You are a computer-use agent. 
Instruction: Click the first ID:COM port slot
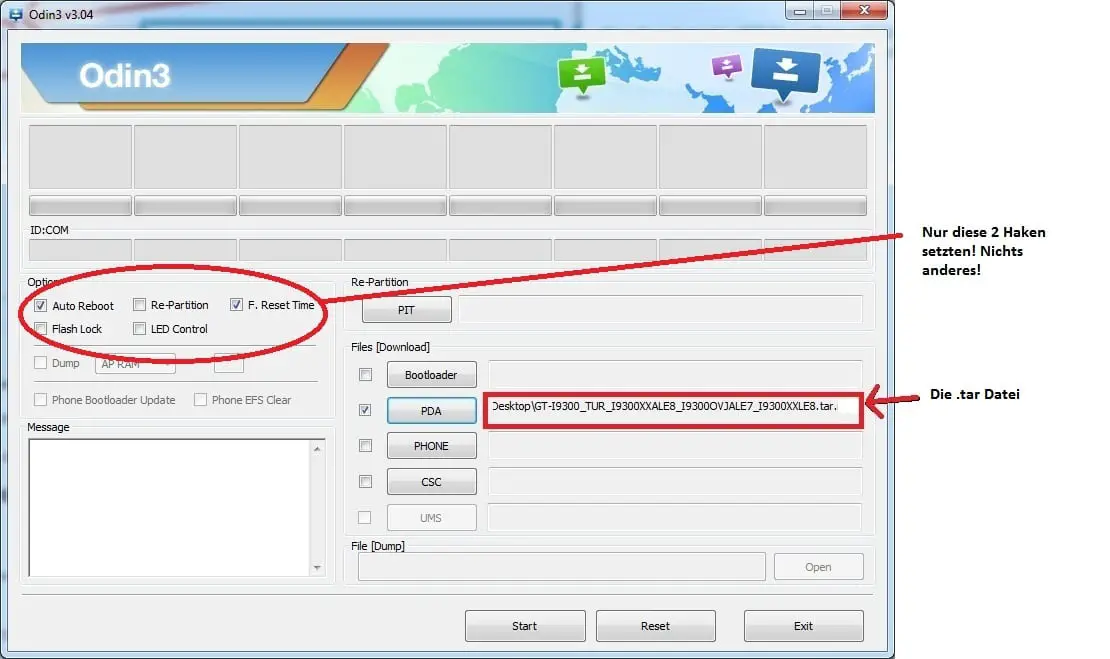[80, 250]
